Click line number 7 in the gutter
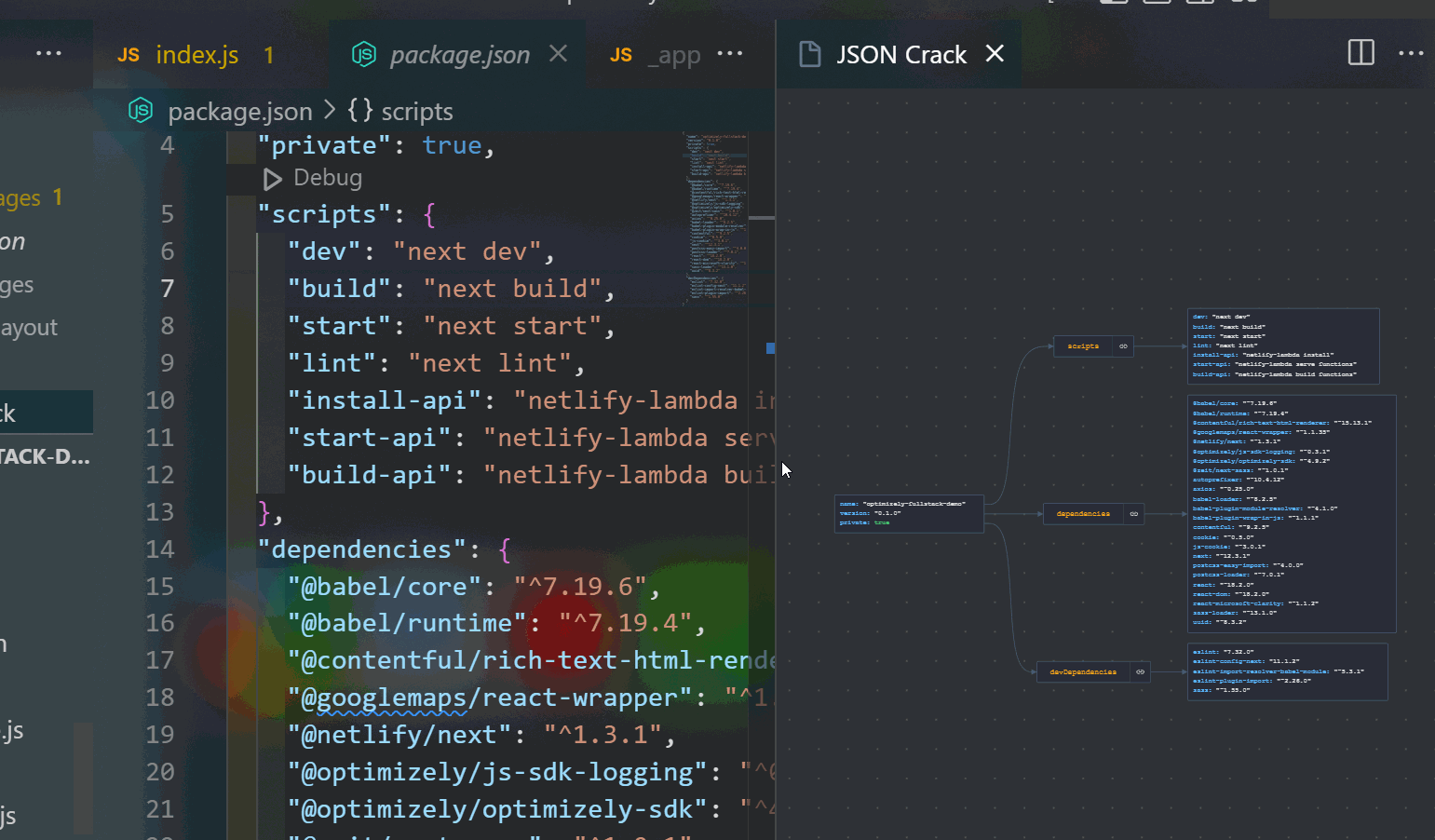 [x=168, y=288]
